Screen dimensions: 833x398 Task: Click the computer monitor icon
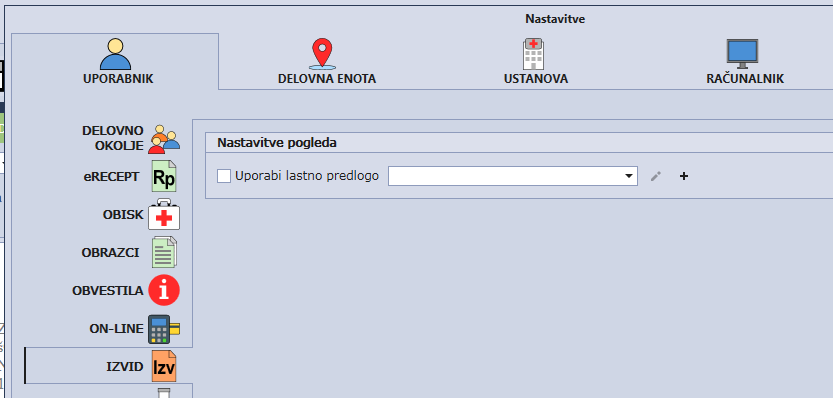coord(742,54)
